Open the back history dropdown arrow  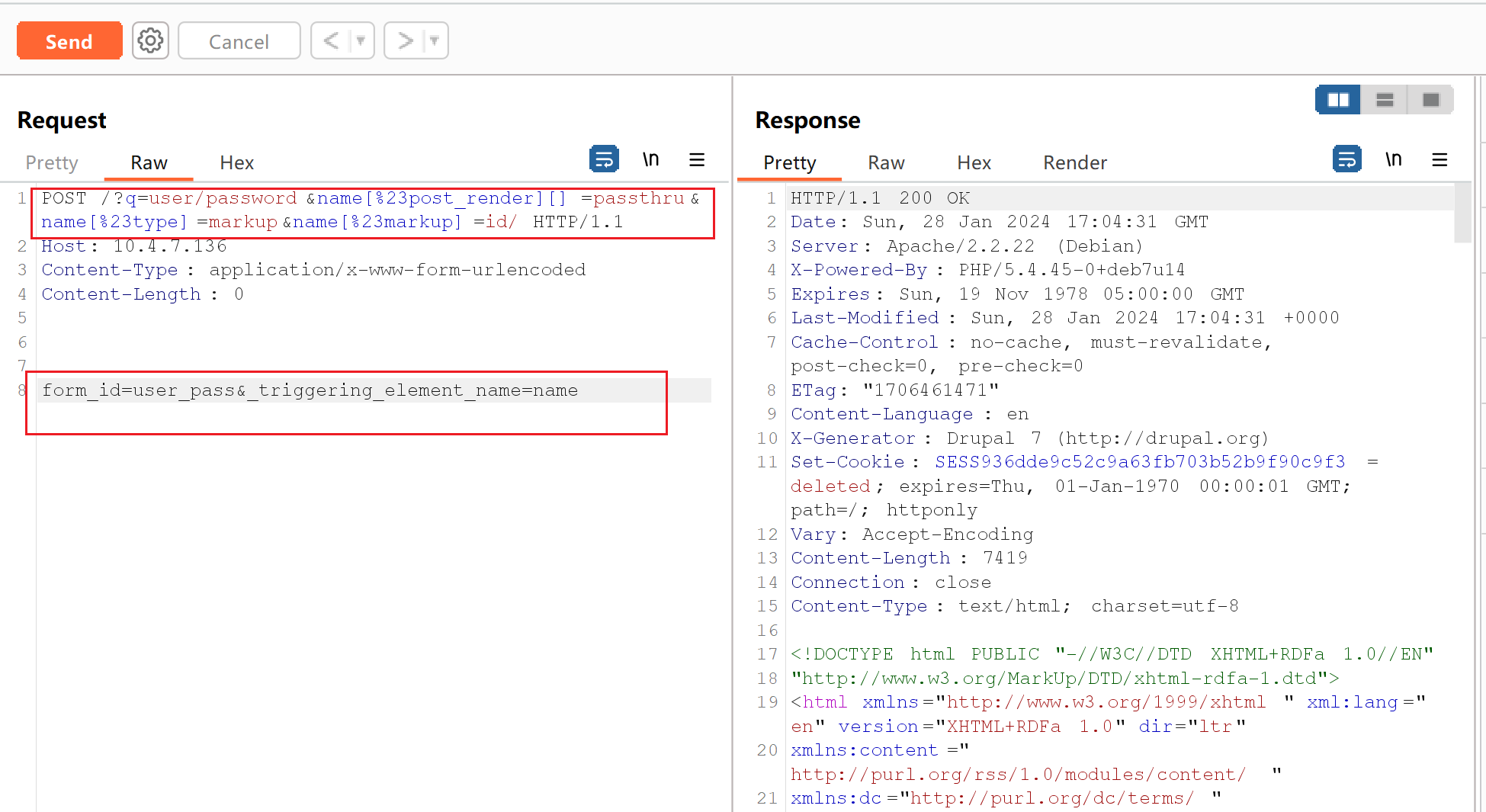click(x=361, y=40)
